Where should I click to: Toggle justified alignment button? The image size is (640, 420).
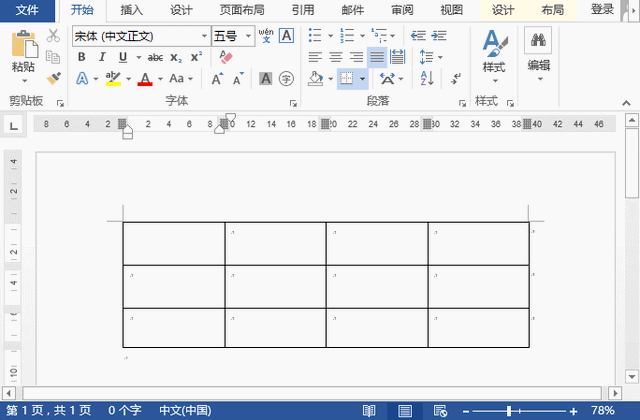(377, 57)
